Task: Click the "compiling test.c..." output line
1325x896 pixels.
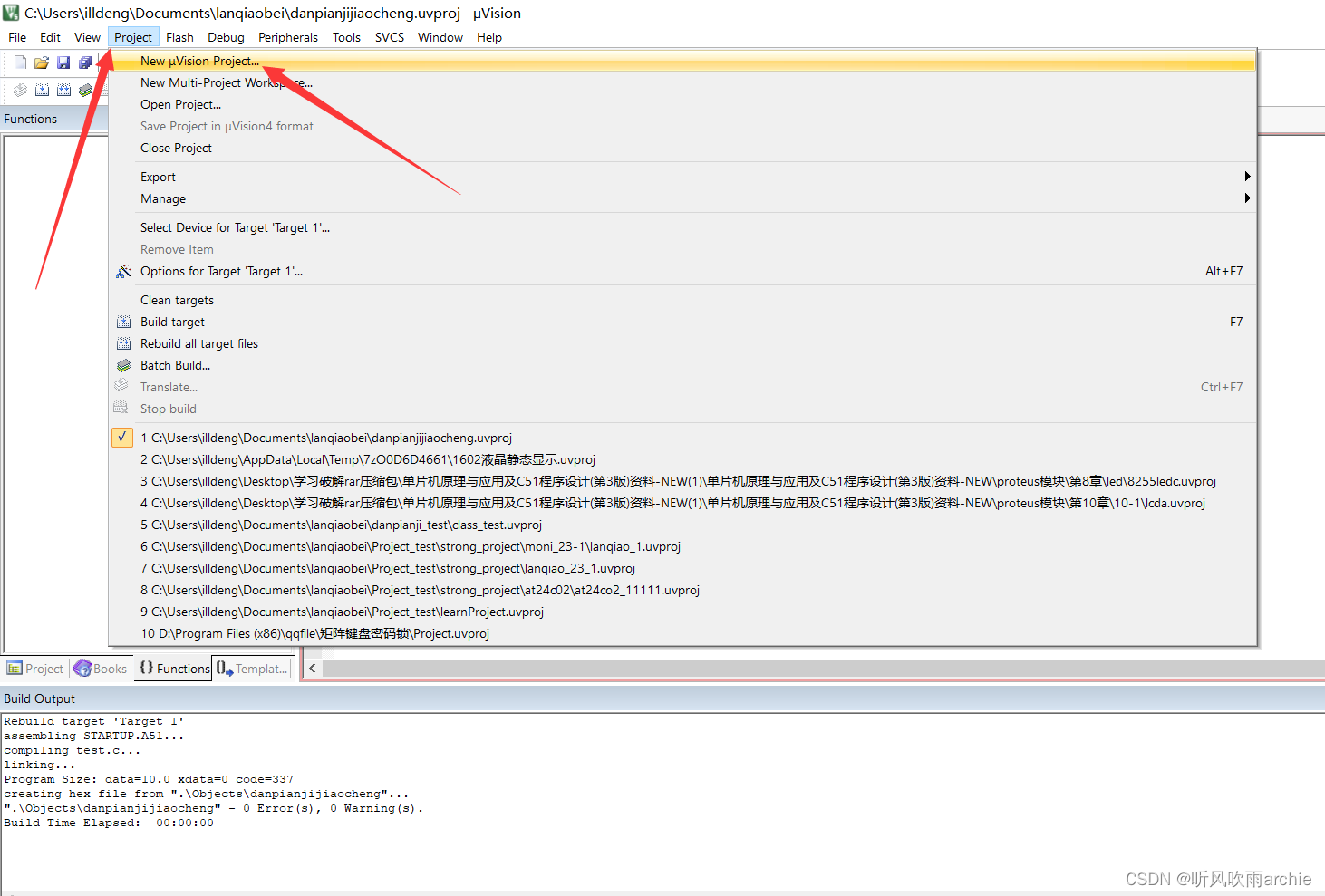Action: click(x=73, y=750)
